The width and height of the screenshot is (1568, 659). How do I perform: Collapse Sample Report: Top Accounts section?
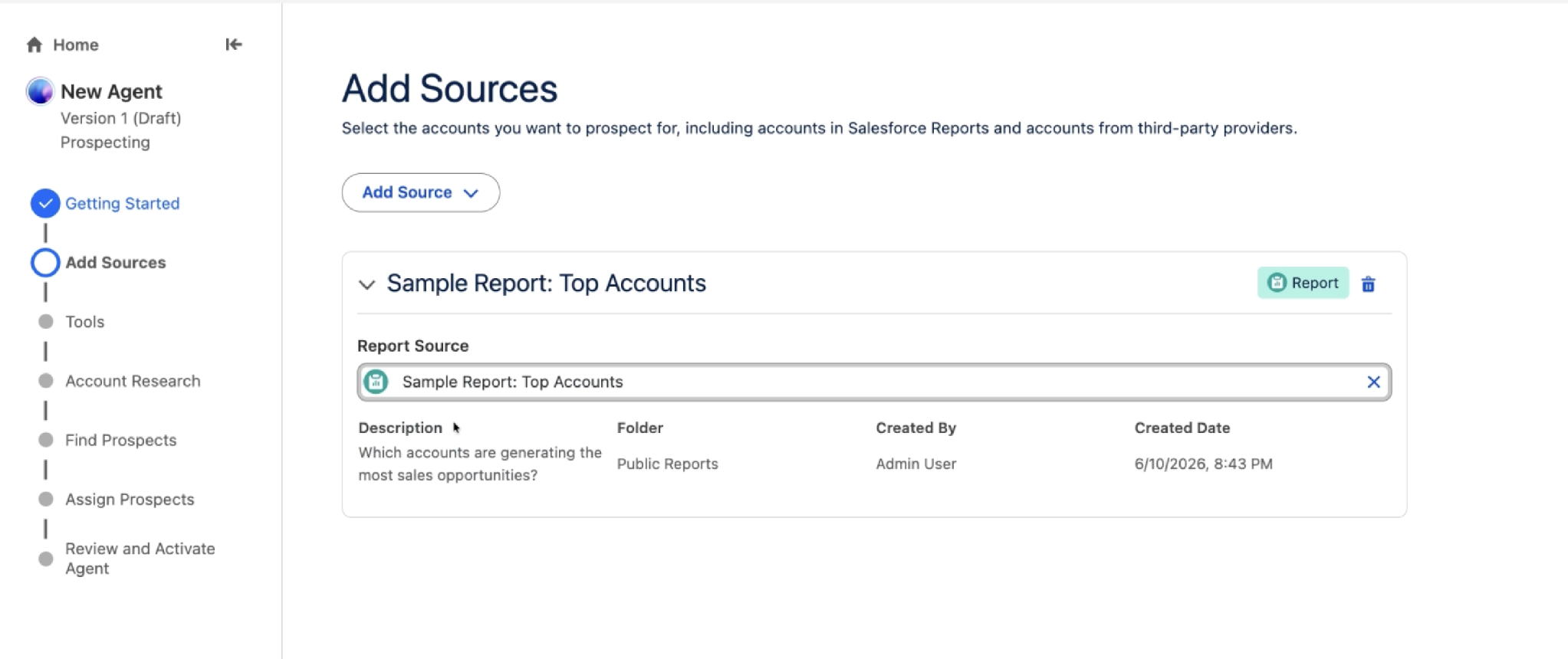tap(367, 284)
